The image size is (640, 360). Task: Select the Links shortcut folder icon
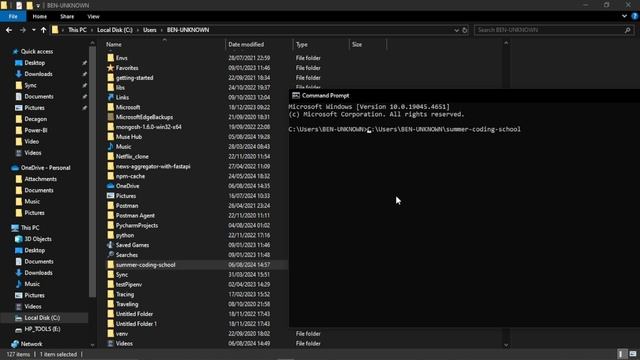tap(110, 97)
